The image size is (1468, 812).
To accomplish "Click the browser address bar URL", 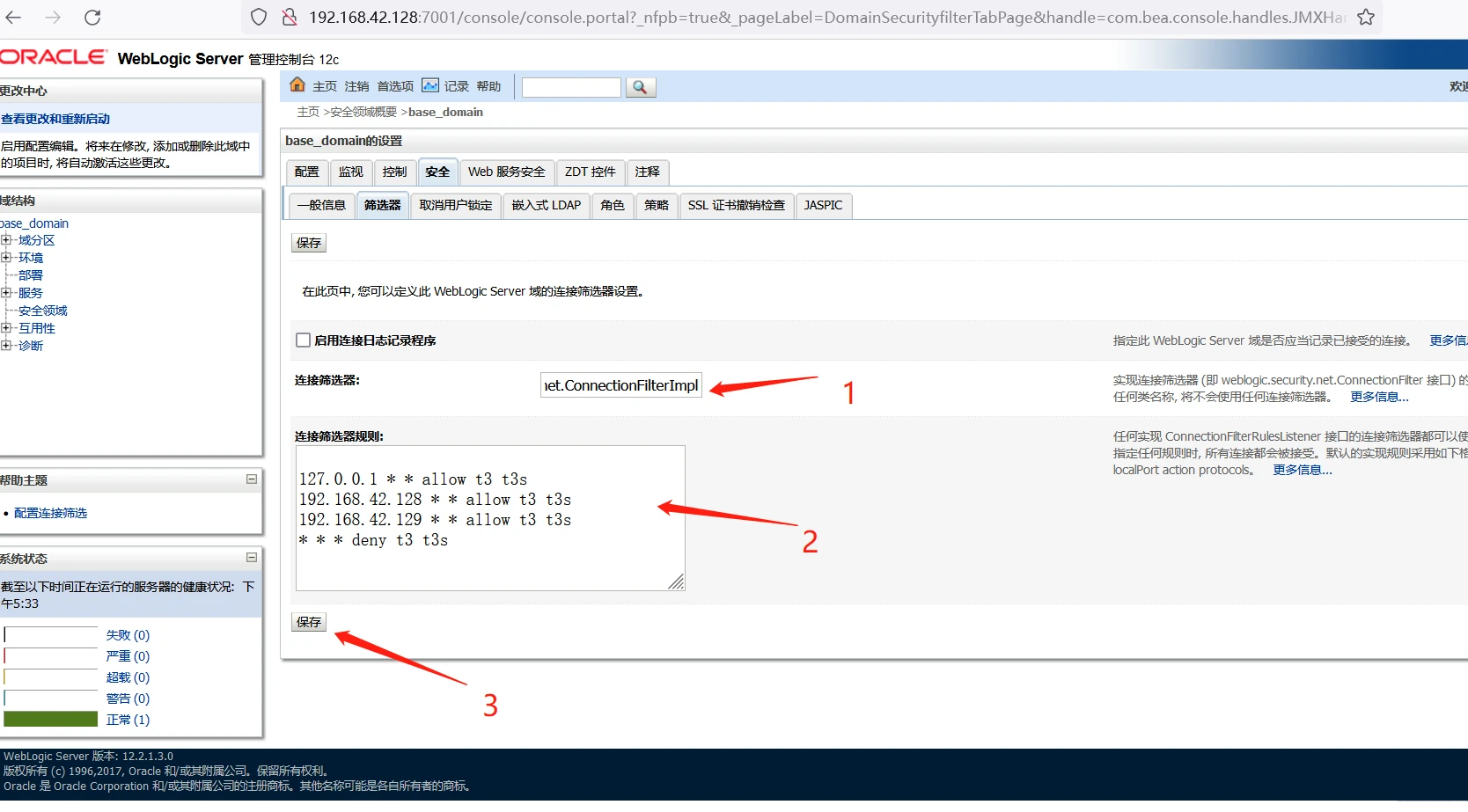I will [x=827, y=17].
